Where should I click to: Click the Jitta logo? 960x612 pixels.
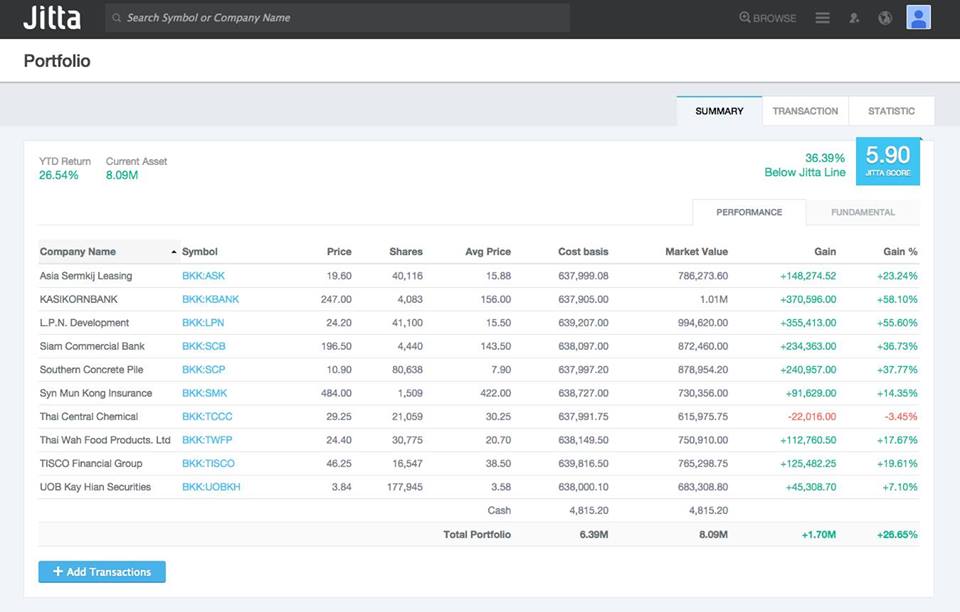51,18
